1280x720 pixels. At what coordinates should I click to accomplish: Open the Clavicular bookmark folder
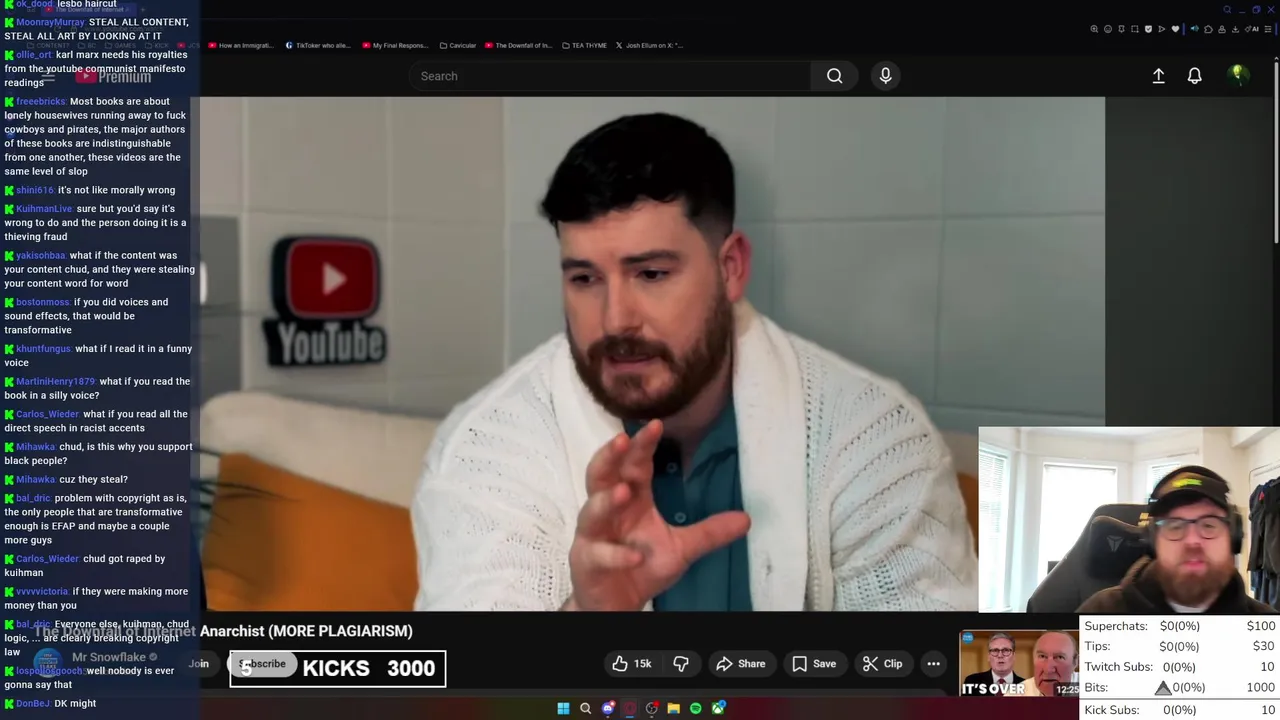coord(457,45)
